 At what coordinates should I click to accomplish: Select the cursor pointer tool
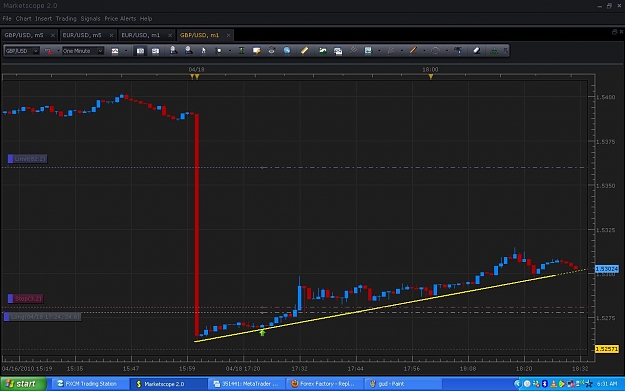coord(203,51)
